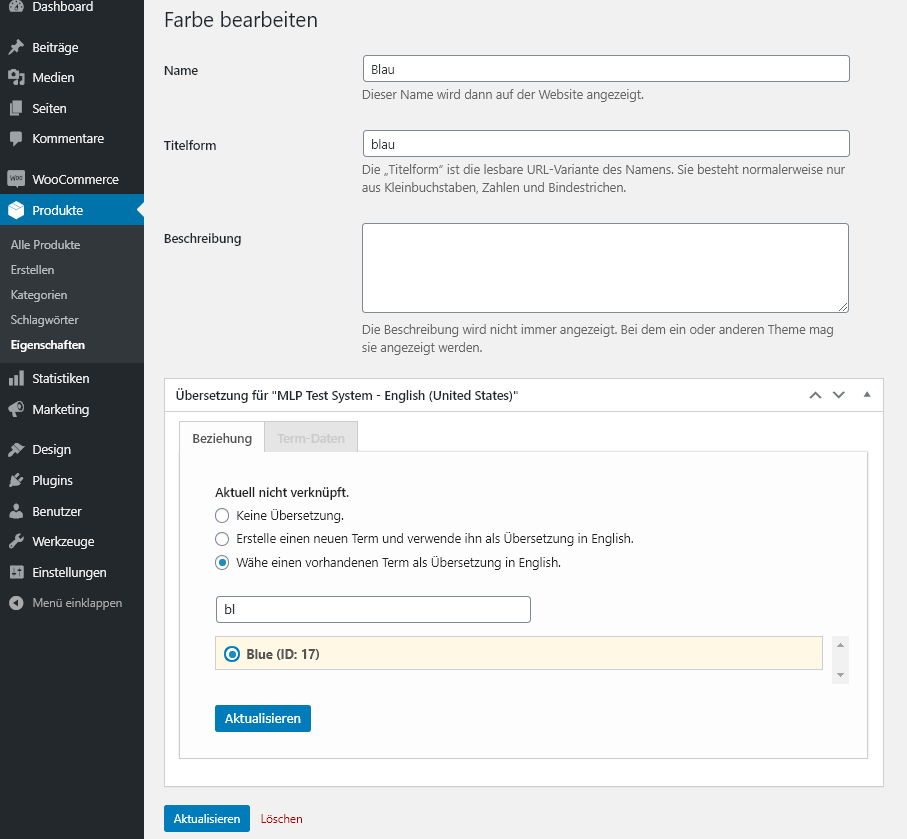Move the translation box down with chevron
The image size is (907, 839).
(839, 395)
